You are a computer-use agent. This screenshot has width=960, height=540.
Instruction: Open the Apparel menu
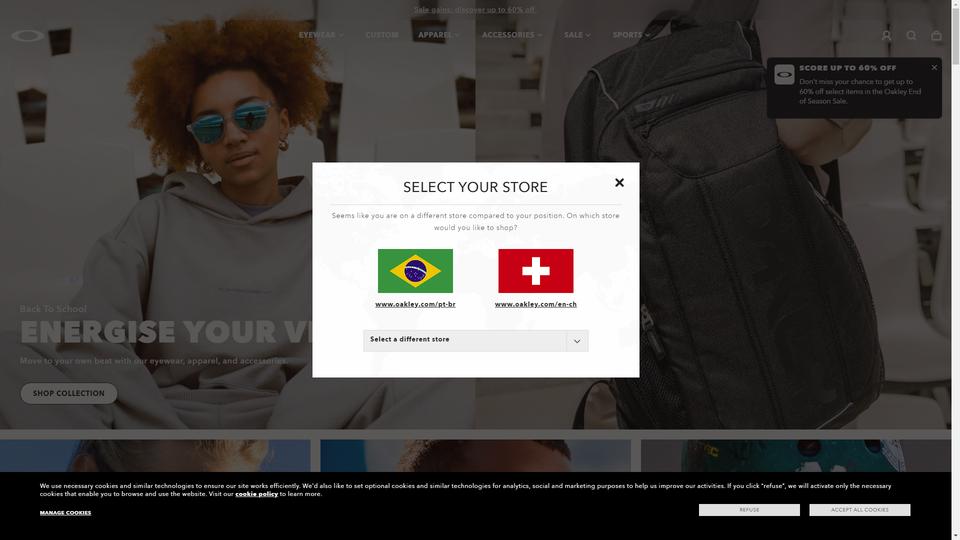click(438, 35)
